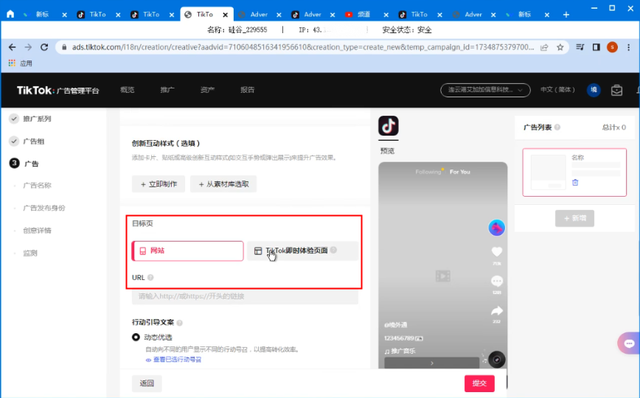The image size is (640, 398).
Task: Click info icon next to TikTok即时体验页面
Action: pyautogui.click(x=333, y=250)
